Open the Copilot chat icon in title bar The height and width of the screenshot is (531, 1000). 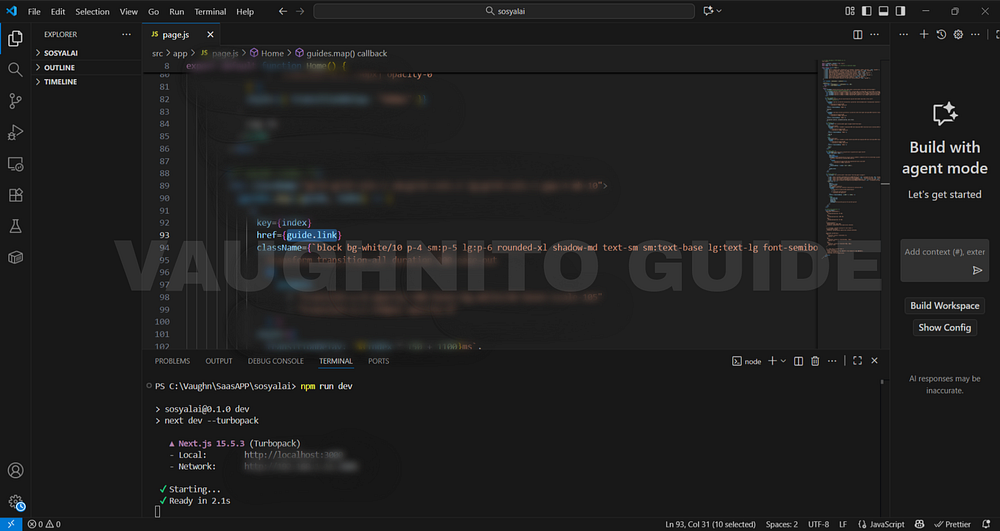click(708, 11)
